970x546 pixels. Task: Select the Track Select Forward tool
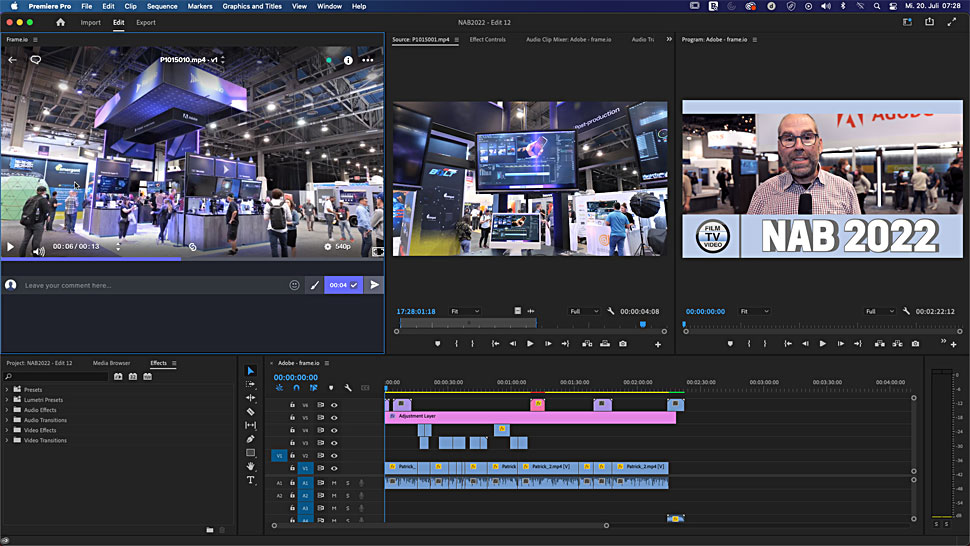[x=250, y=384]
